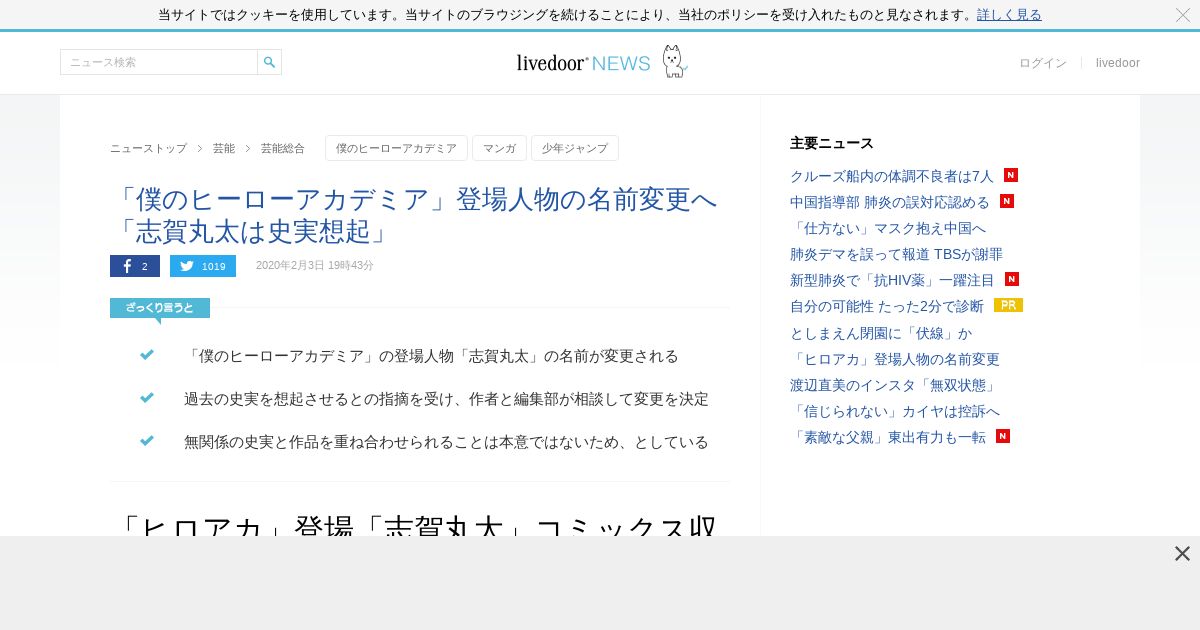
Task: Open headline 「仕方ない」マスク抱え中国へ
Action: [888, 228]
